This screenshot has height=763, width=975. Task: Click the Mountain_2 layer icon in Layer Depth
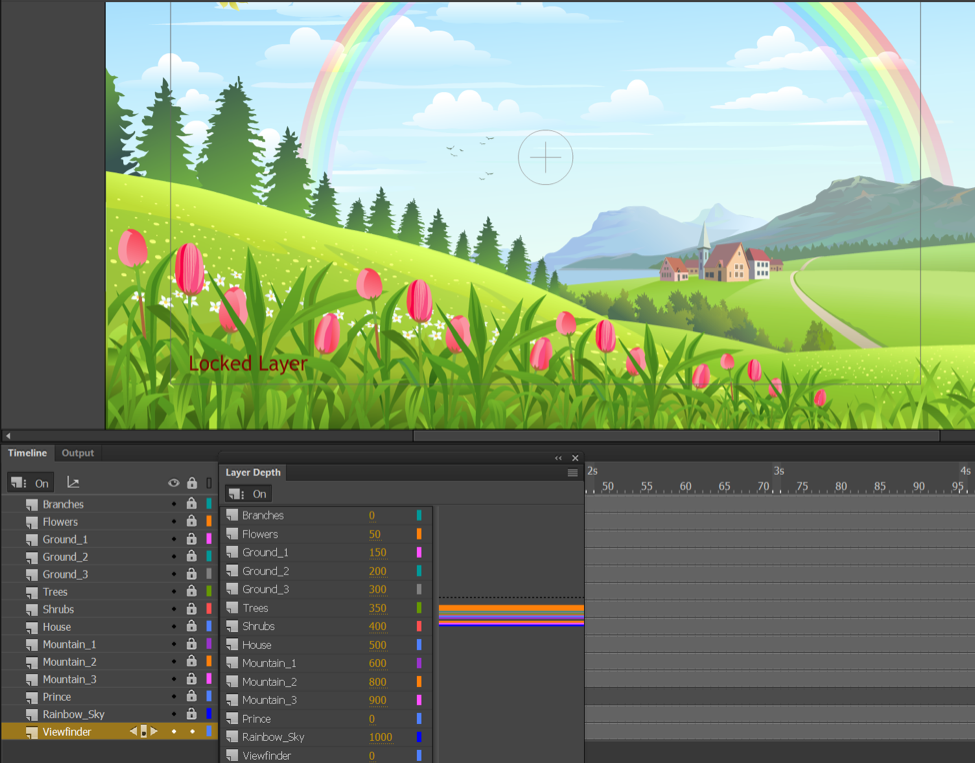[232, 682]
